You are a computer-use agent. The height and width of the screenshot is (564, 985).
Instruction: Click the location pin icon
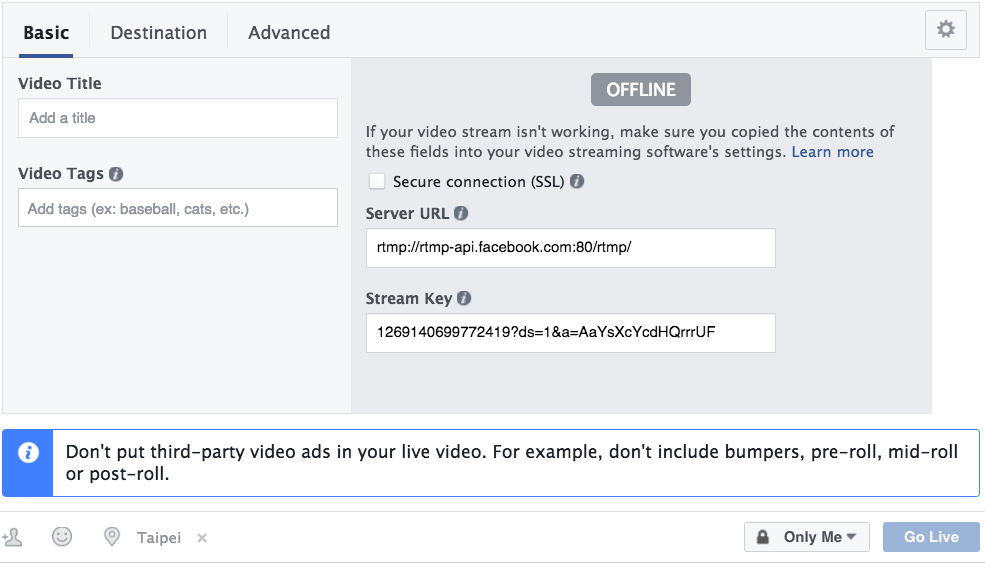pyautogui.click(x=112, y=537)
